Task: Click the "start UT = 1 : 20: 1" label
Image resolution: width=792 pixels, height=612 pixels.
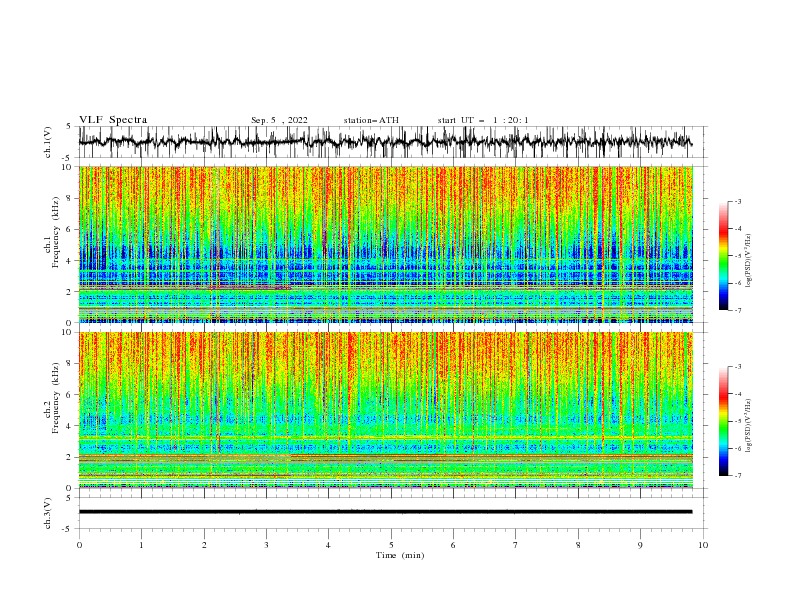Action: coord(483,120)
